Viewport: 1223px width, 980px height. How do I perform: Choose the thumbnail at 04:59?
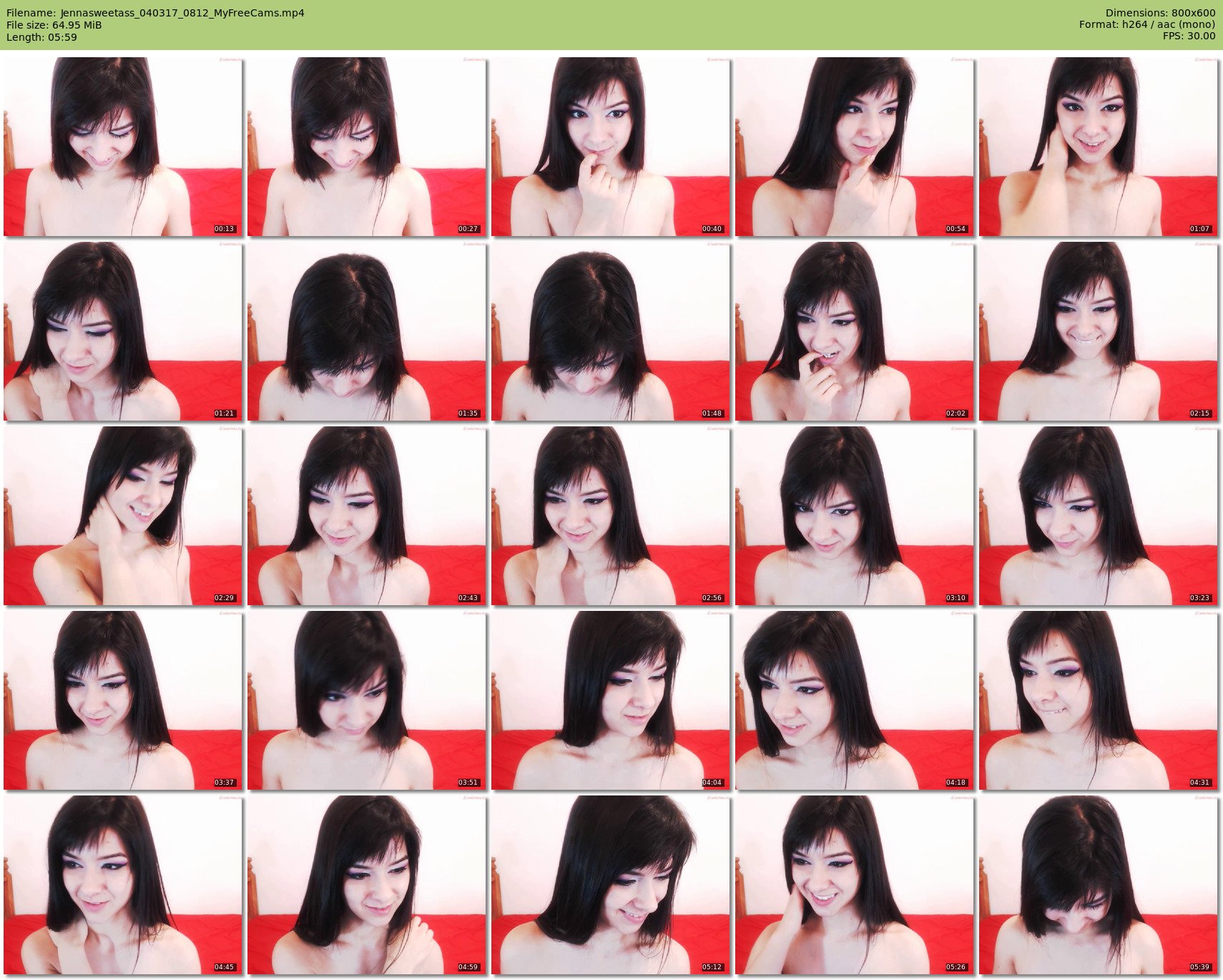pos(367,885)
